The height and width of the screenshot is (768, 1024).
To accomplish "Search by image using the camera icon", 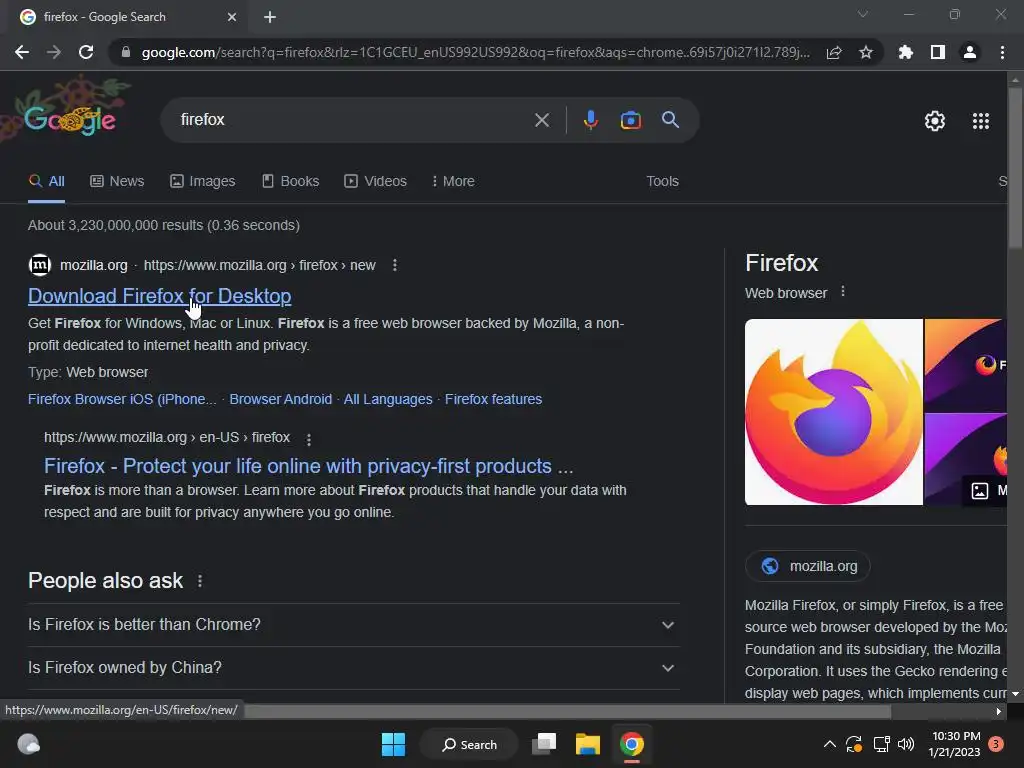I will (x=631, y=120).
